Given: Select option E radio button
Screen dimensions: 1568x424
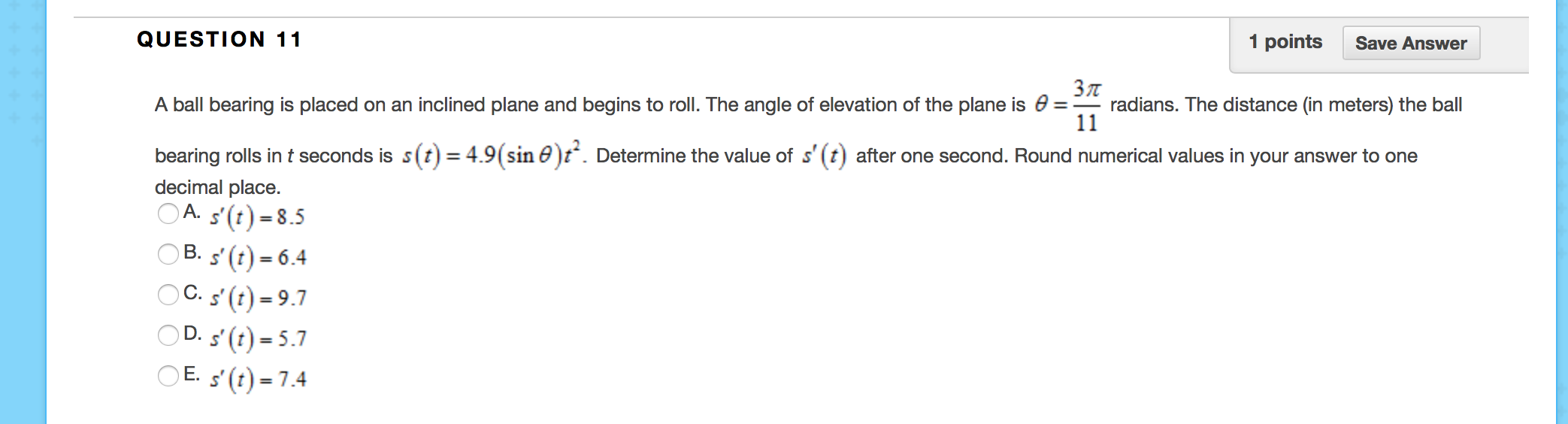Looking at the screenshot, I should pyautogui.click(x=168, y=376).
